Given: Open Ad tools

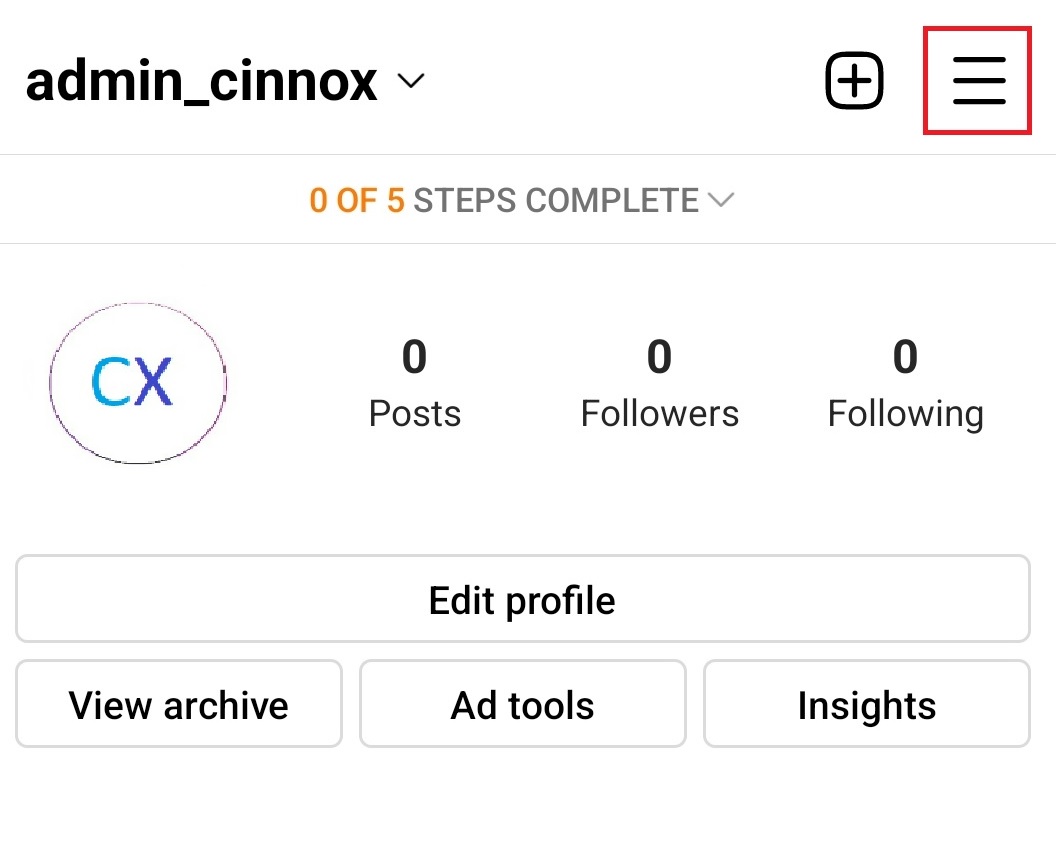Looking at the screenshot, I should click(x=522, y=705).
